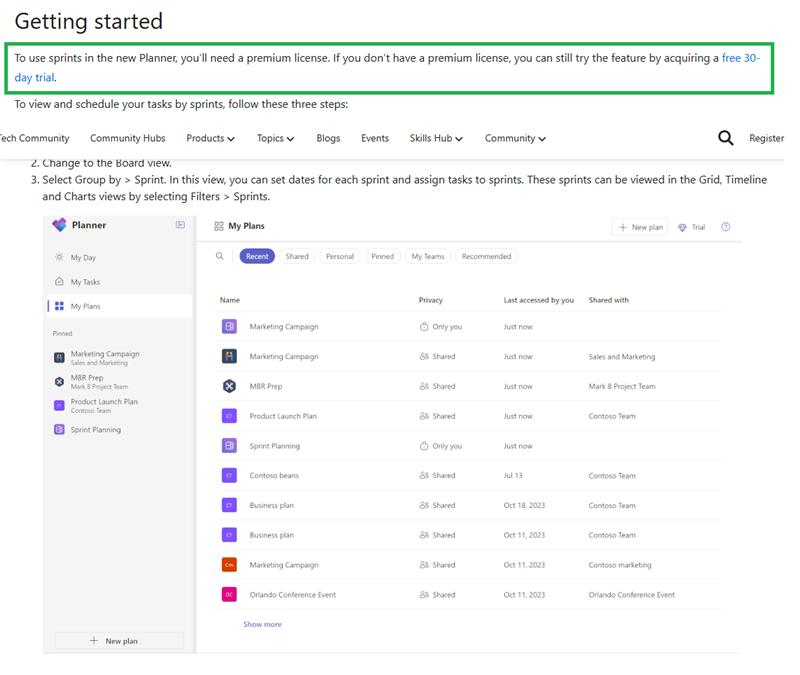The image size is (800, 675).
Task: Click the My Tasks icon in sidebar
Action: [59, 282]
